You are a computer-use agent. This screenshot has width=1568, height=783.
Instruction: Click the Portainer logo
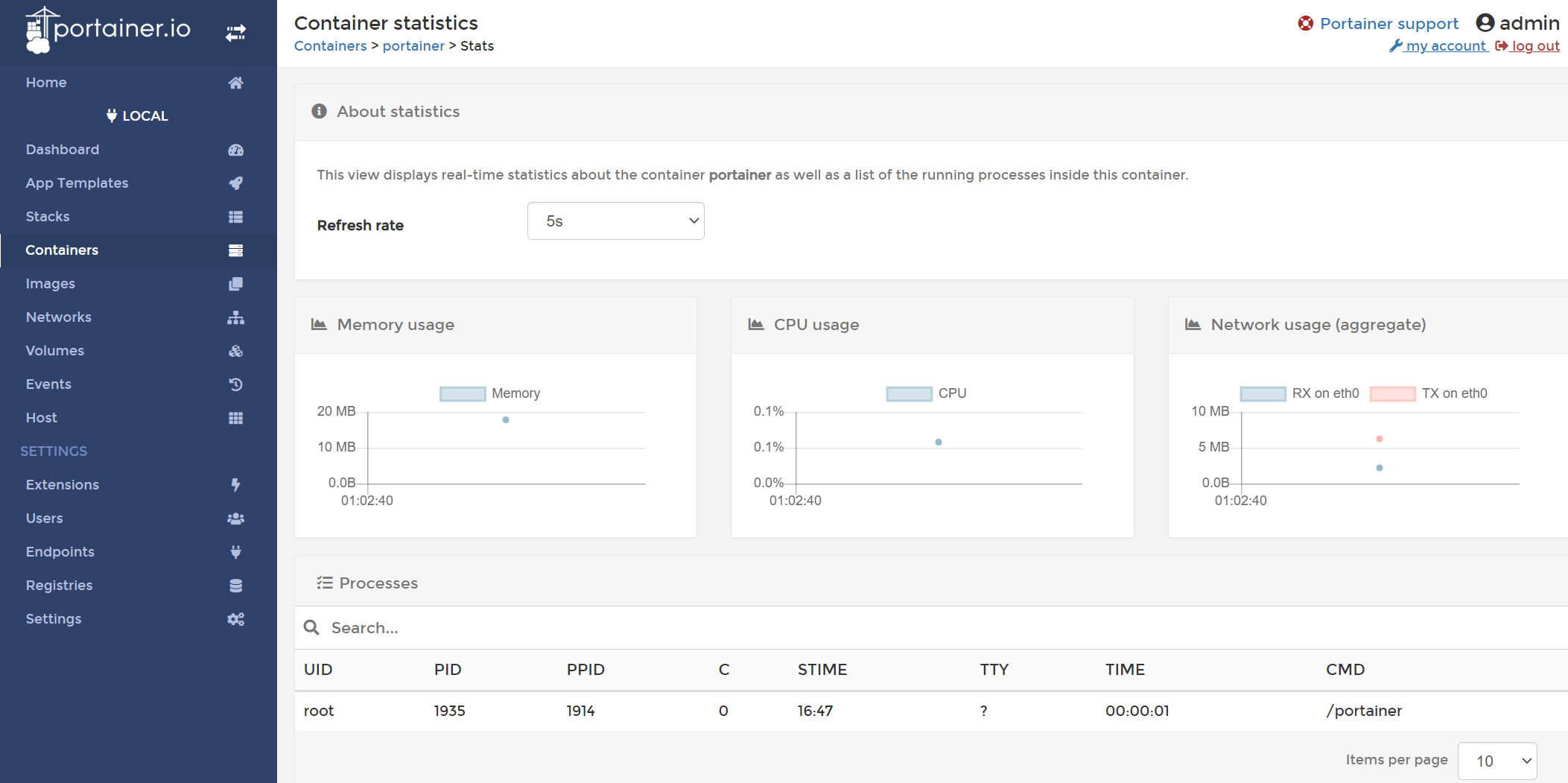click(108, 30)
